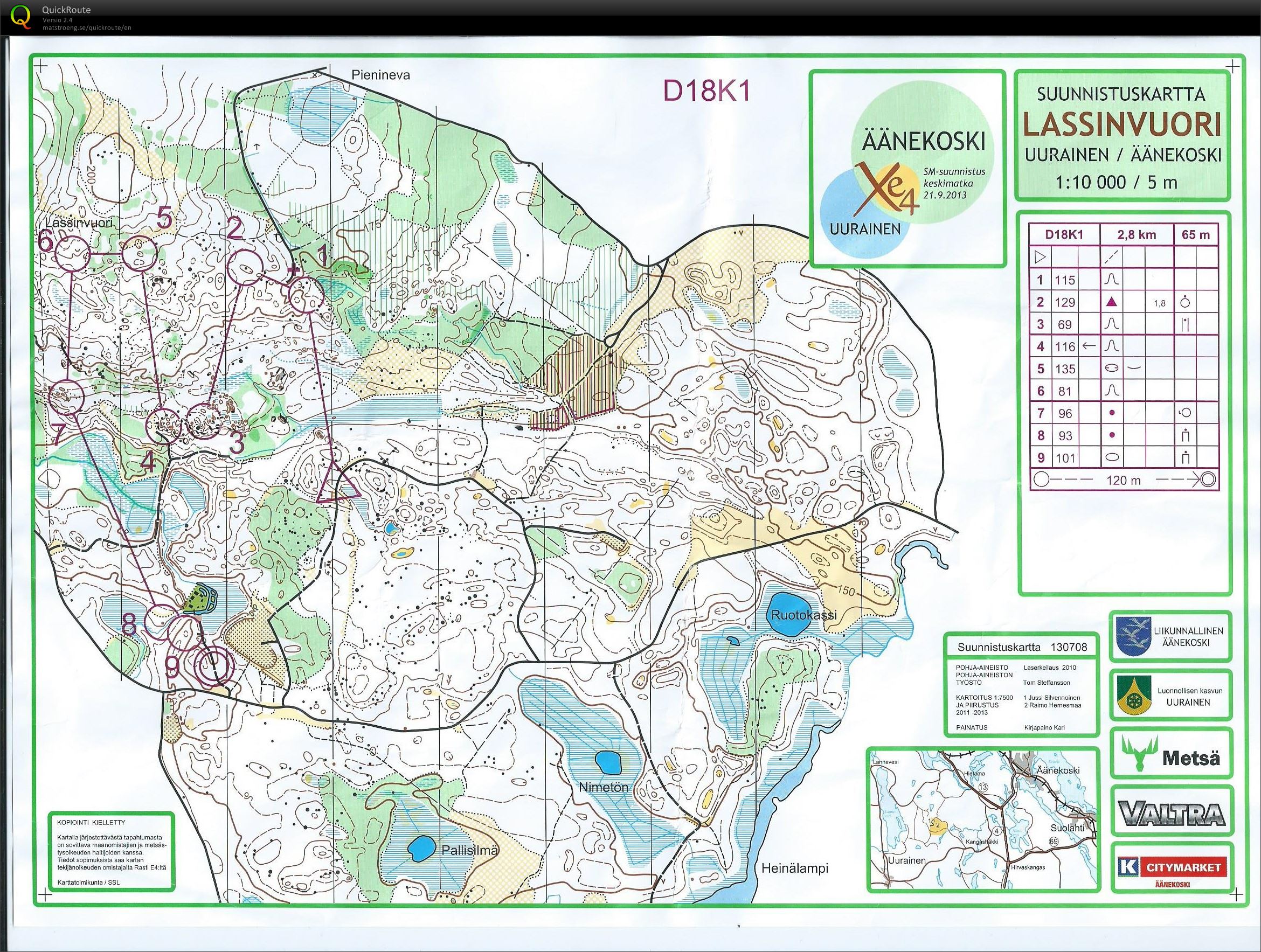Viewport: 1261px width, 952px height.
Task: Click the QuickRoute Q logo
Action: [21, 16]
